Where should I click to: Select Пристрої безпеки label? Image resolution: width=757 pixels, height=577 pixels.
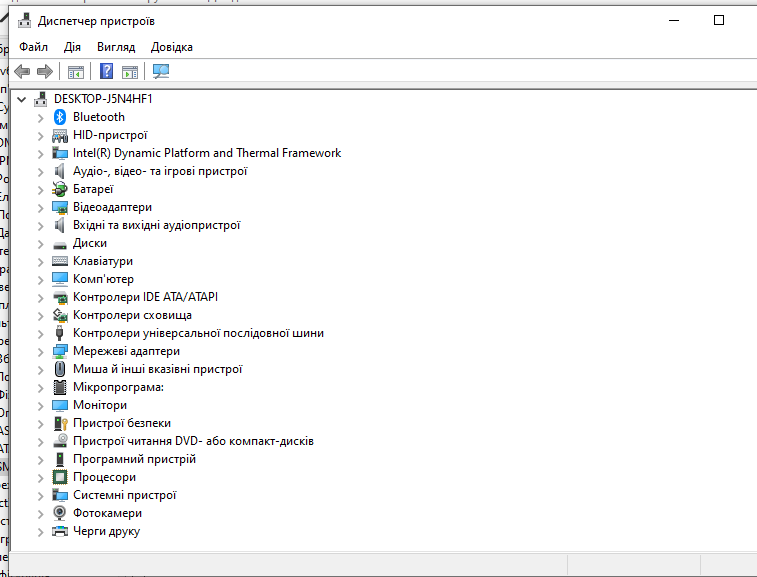[122, 423]
